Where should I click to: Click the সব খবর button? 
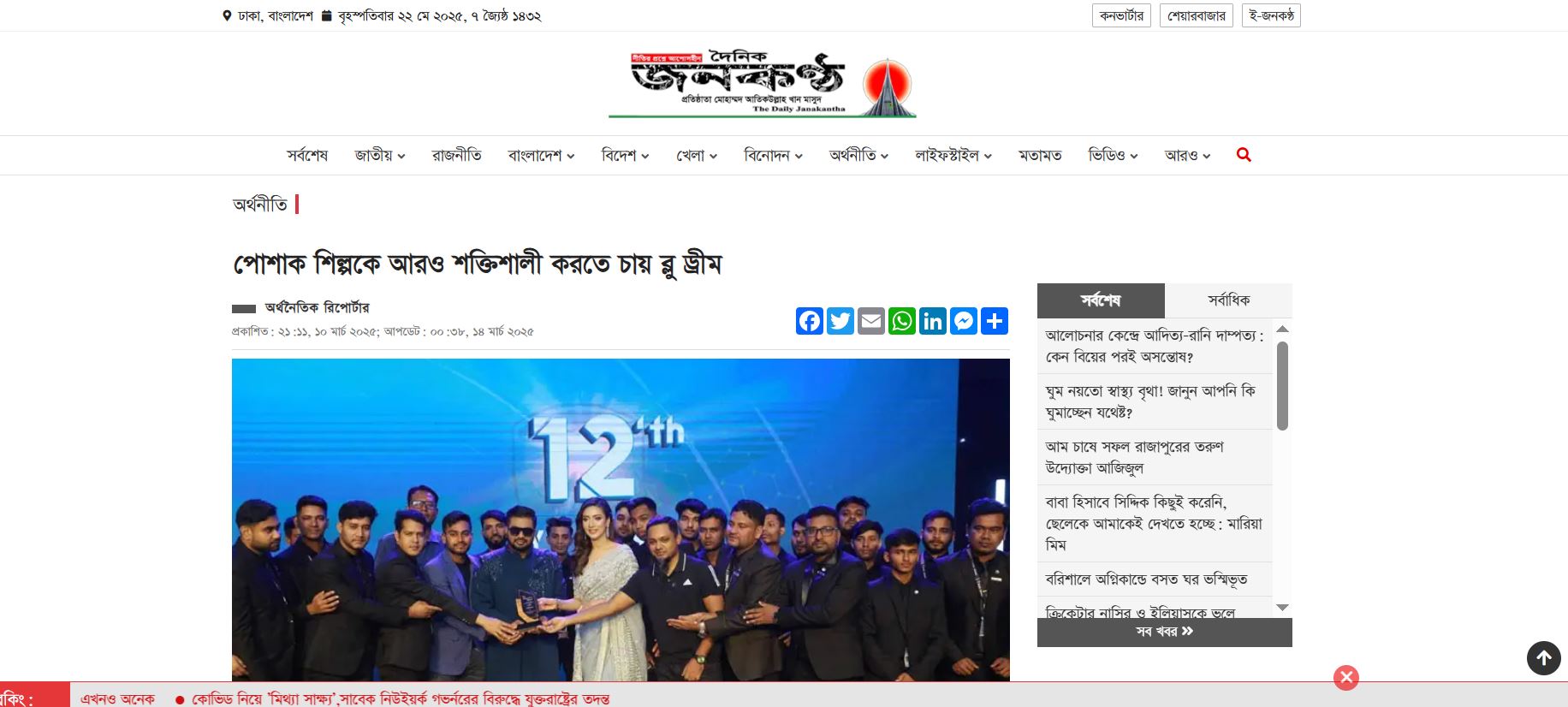(1165, 632)
